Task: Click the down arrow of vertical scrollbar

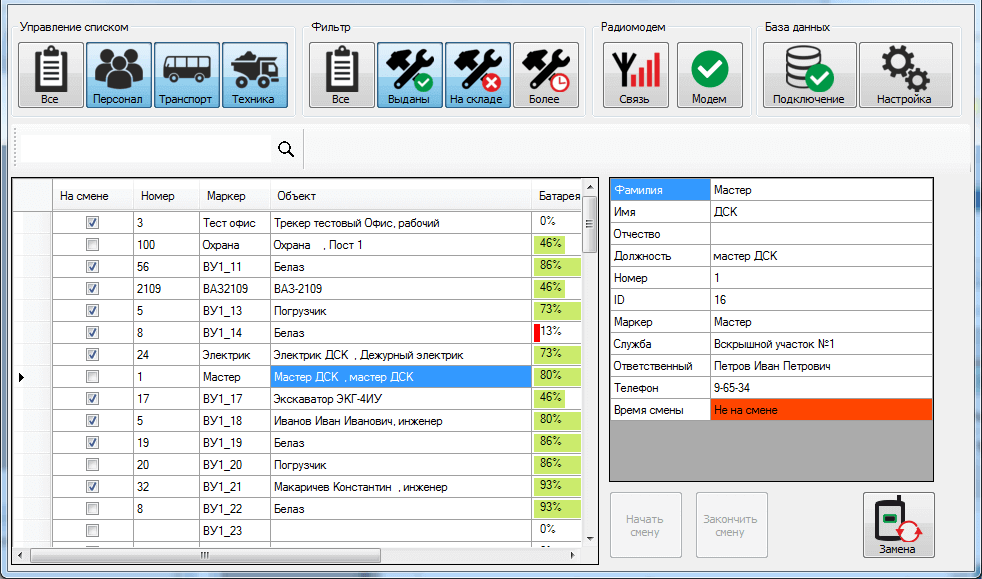Action: (x=590, y=538)
